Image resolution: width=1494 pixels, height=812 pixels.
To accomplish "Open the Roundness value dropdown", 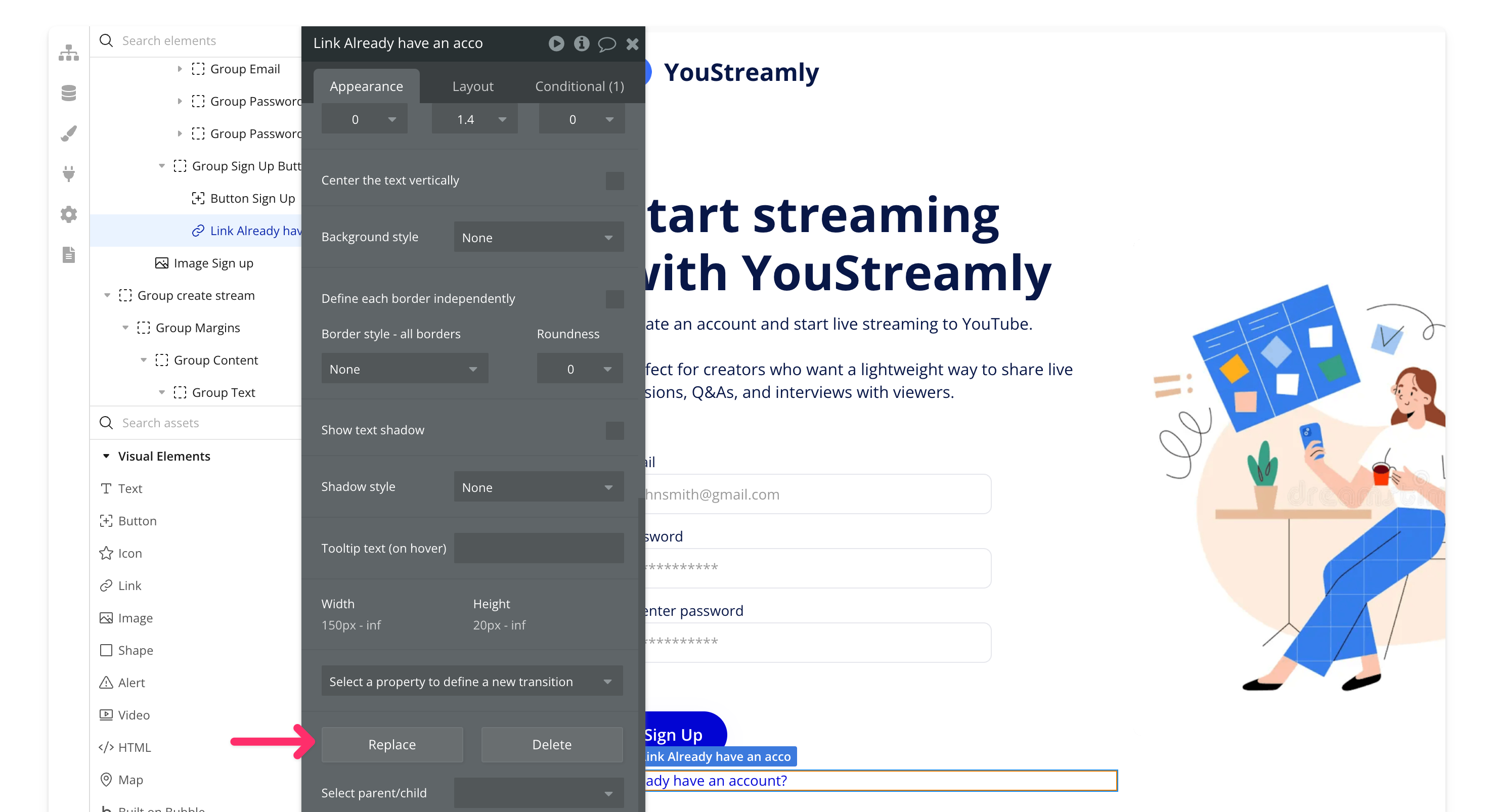I will pos(580,369).
